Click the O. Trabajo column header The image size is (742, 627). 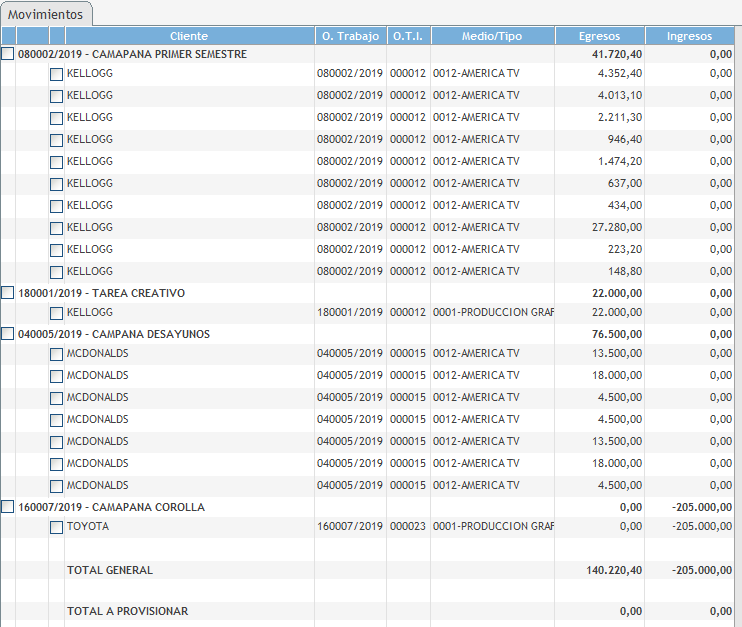tap(350, 36)
